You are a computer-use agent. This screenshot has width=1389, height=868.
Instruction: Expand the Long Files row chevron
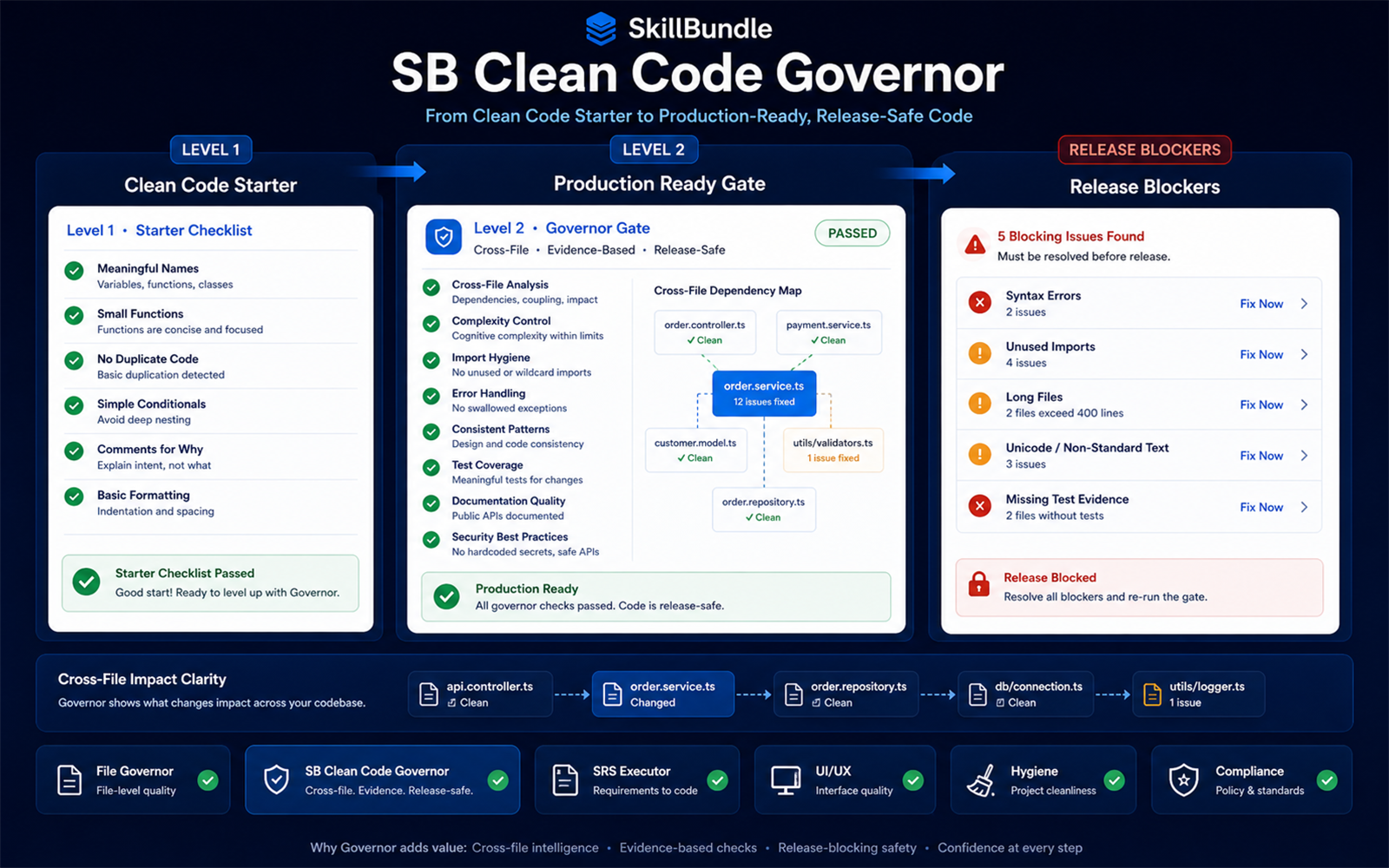(x=1304, y=404)
